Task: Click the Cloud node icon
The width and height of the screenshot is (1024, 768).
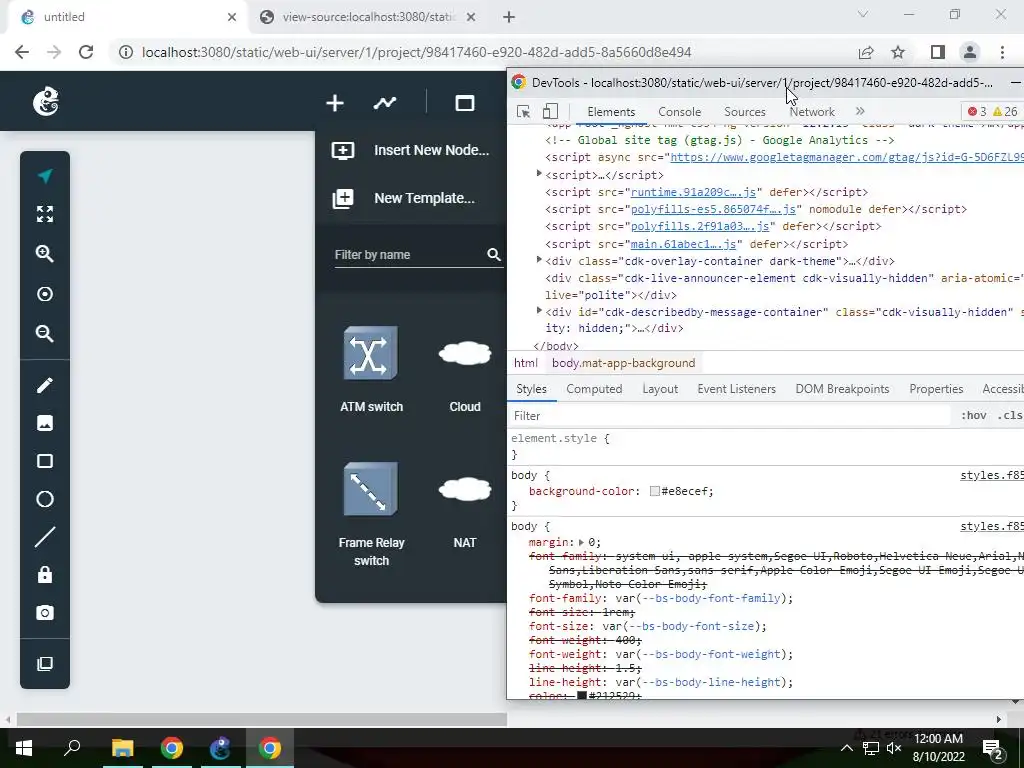Action: coord(464,353)
